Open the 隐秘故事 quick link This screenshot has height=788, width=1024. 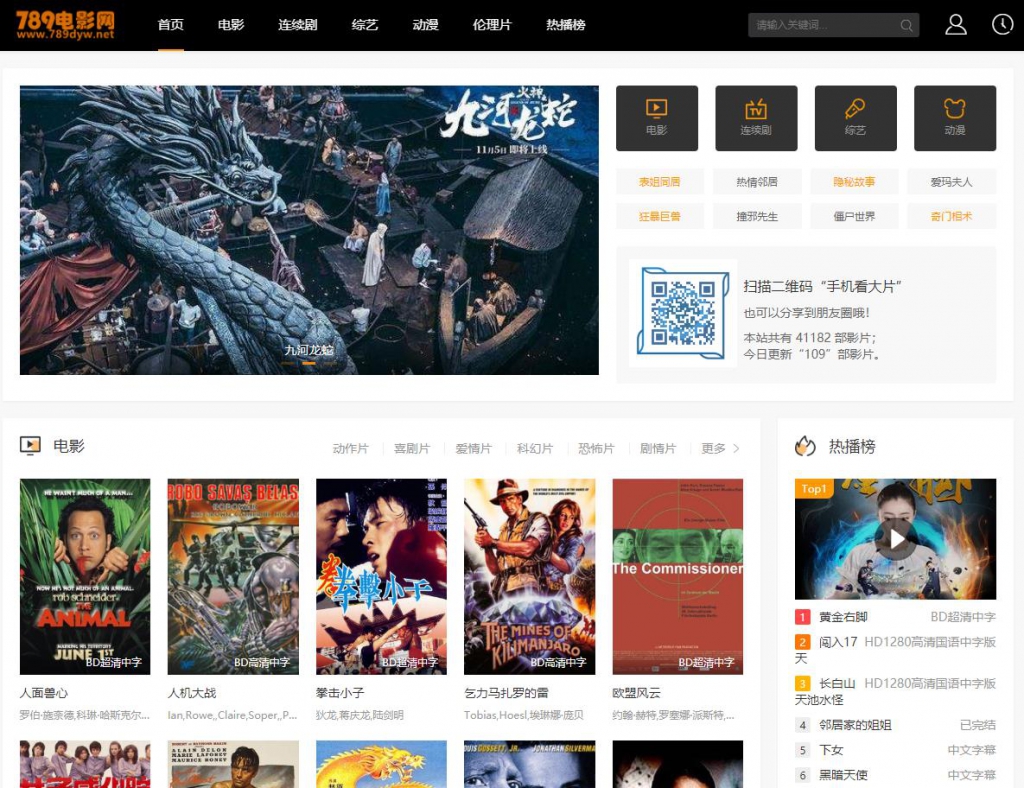(x=854, y=181)
